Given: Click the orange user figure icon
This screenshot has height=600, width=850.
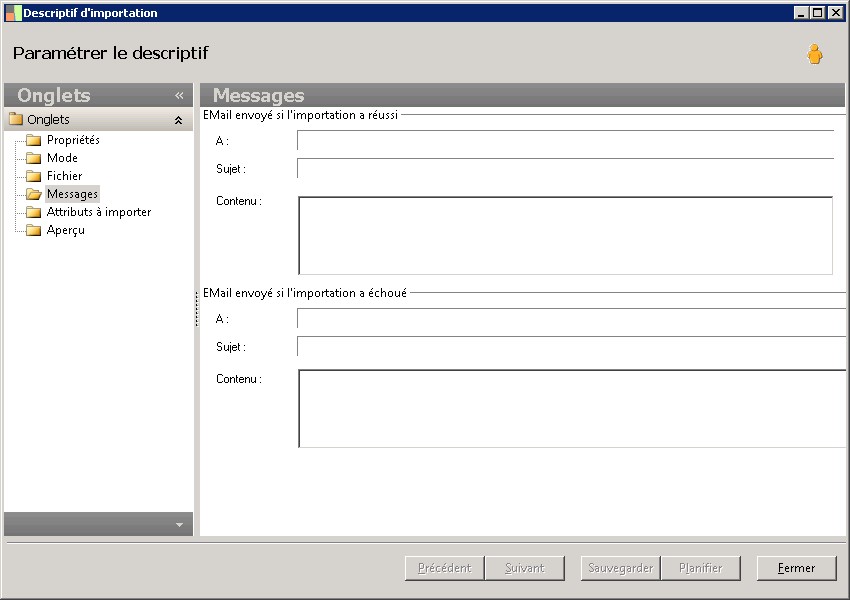Looking at the screenshot, I should pos(814,54).
